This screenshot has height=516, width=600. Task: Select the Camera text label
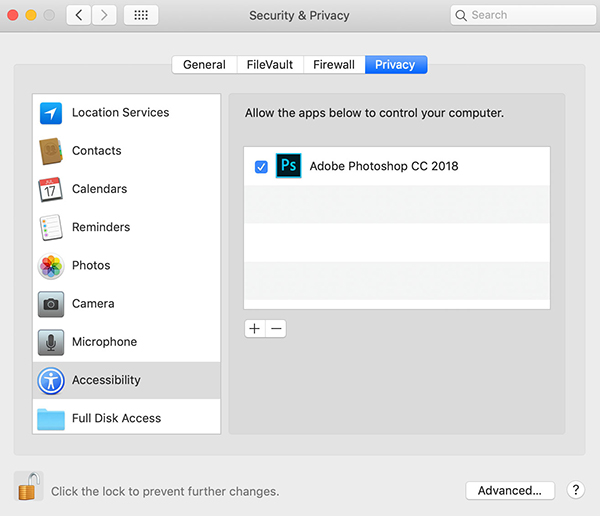(x=93, y=304)
